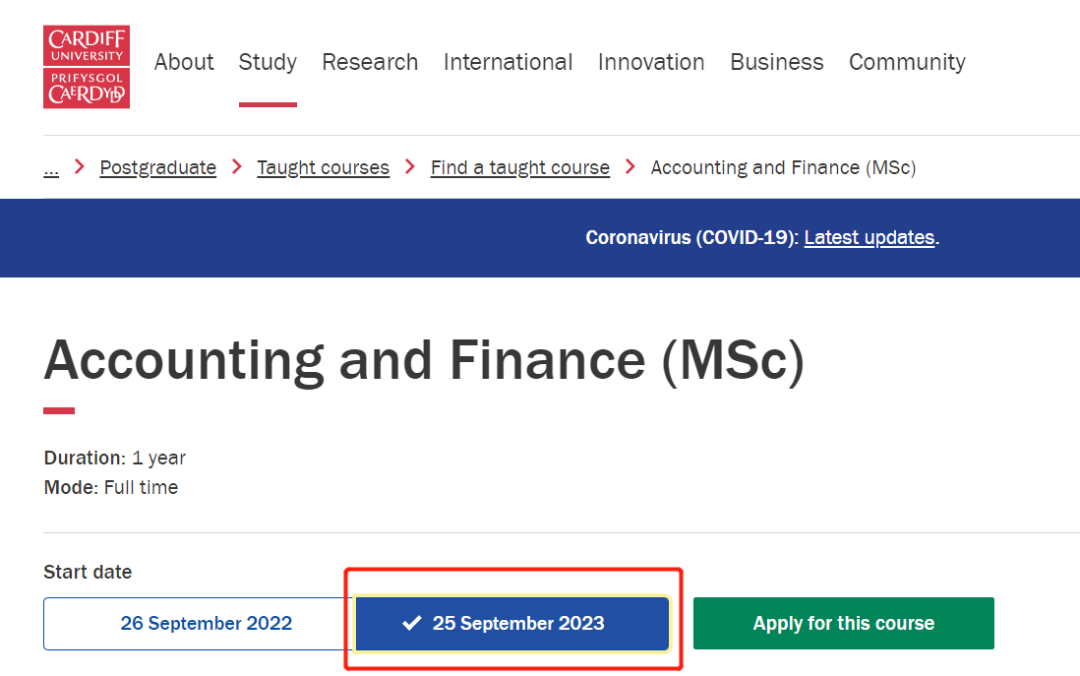
Task: Open the Study menu
Action: (267, 62)
